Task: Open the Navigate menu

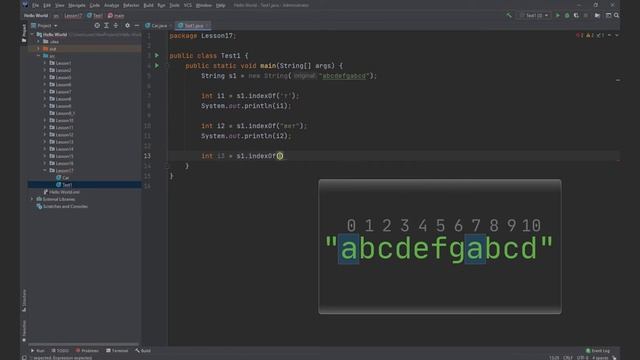Action: 77,5
